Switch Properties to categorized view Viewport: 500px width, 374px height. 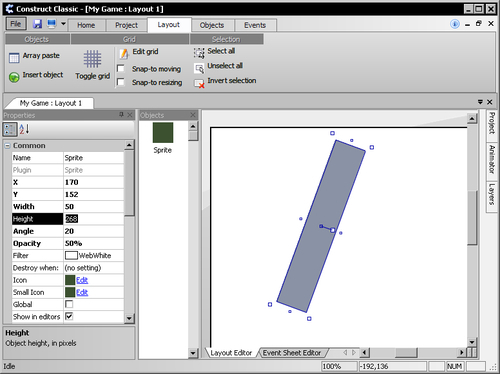[x=10, y=129]
